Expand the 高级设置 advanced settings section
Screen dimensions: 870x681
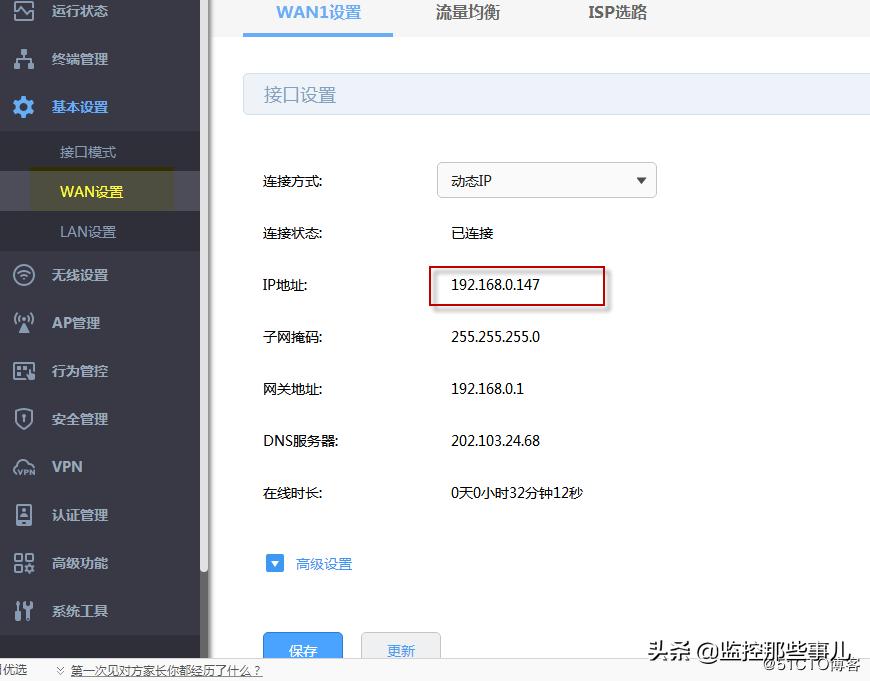pyautogui.click(x=324, y=563)
